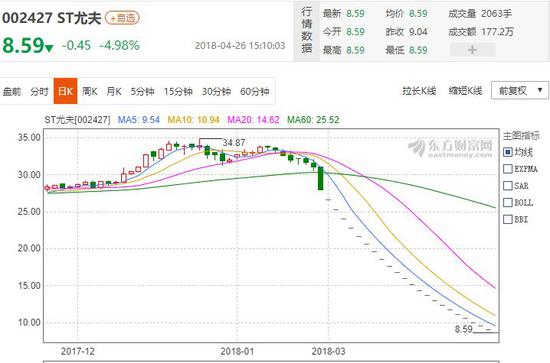Click the -4.98% change percentage

(x=119, y=45)
